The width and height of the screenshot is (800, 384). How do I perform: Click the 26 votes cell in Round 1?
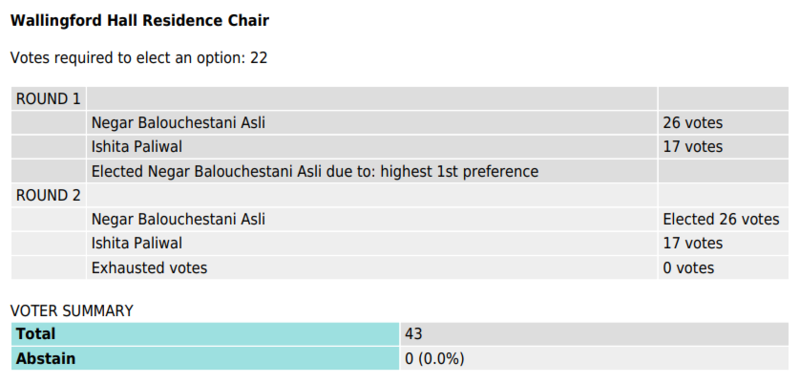point(723,123)
